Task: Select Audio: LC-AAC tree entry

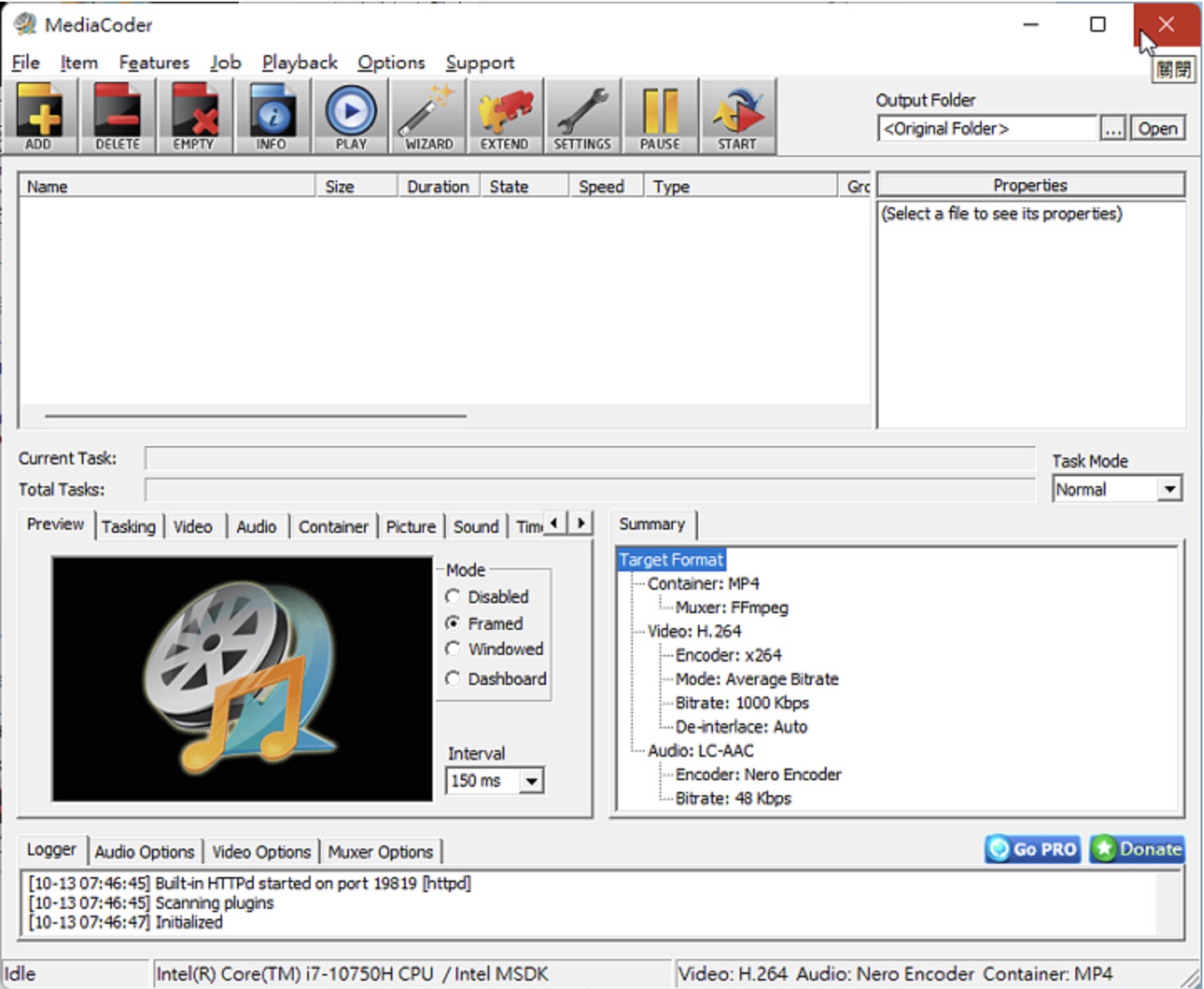Action: point(701,751)
